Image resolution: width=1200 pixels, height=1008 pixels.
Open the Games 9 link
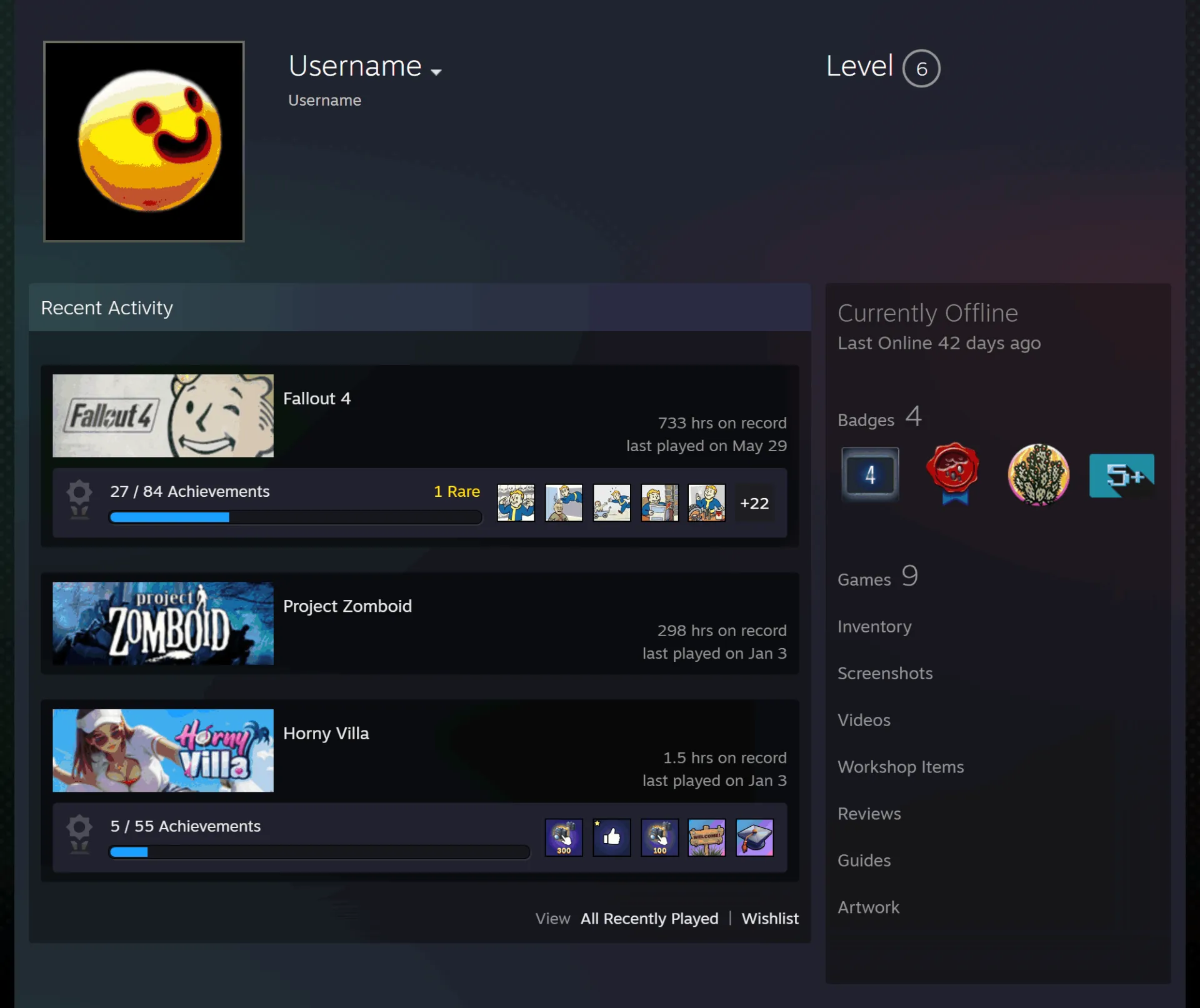pyautogui.click(x=877, y=577)
